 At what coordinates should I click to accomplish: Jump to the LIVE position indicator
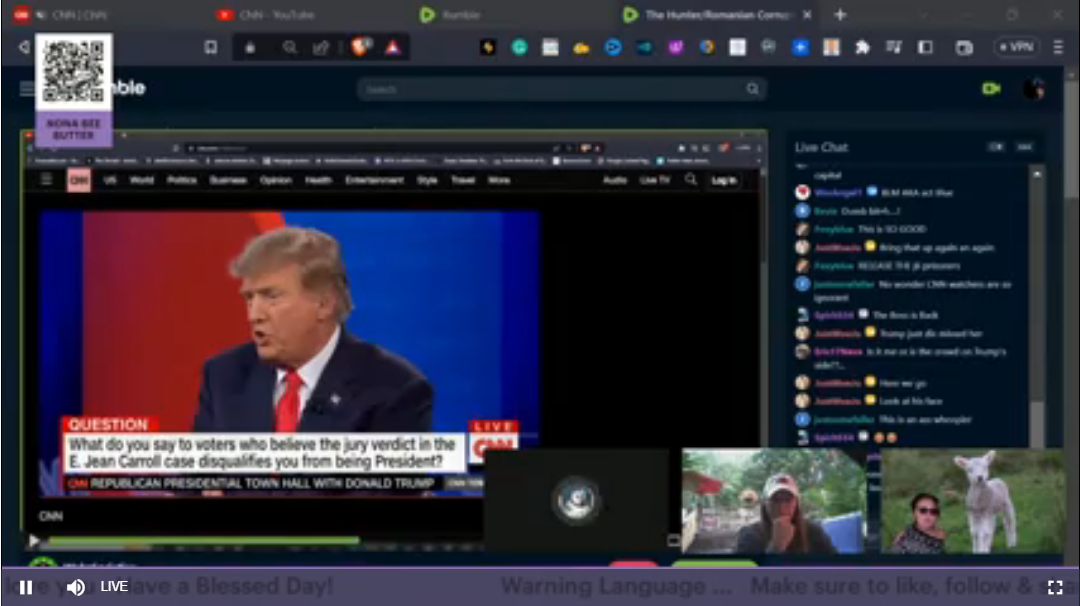(114, 586)
